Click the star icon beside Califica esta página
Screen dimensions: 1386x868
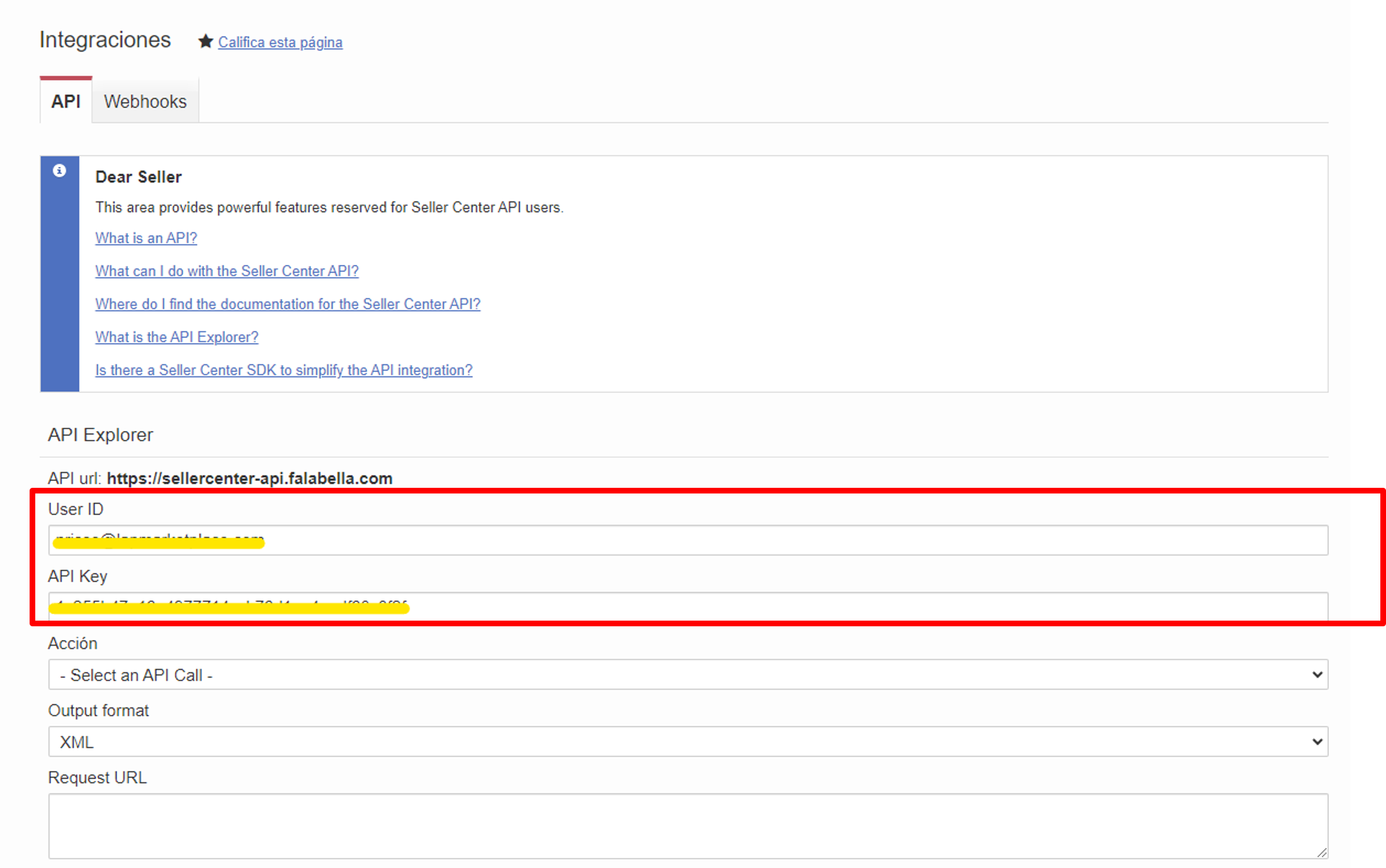pyautogui.click(x=205, y=42)
